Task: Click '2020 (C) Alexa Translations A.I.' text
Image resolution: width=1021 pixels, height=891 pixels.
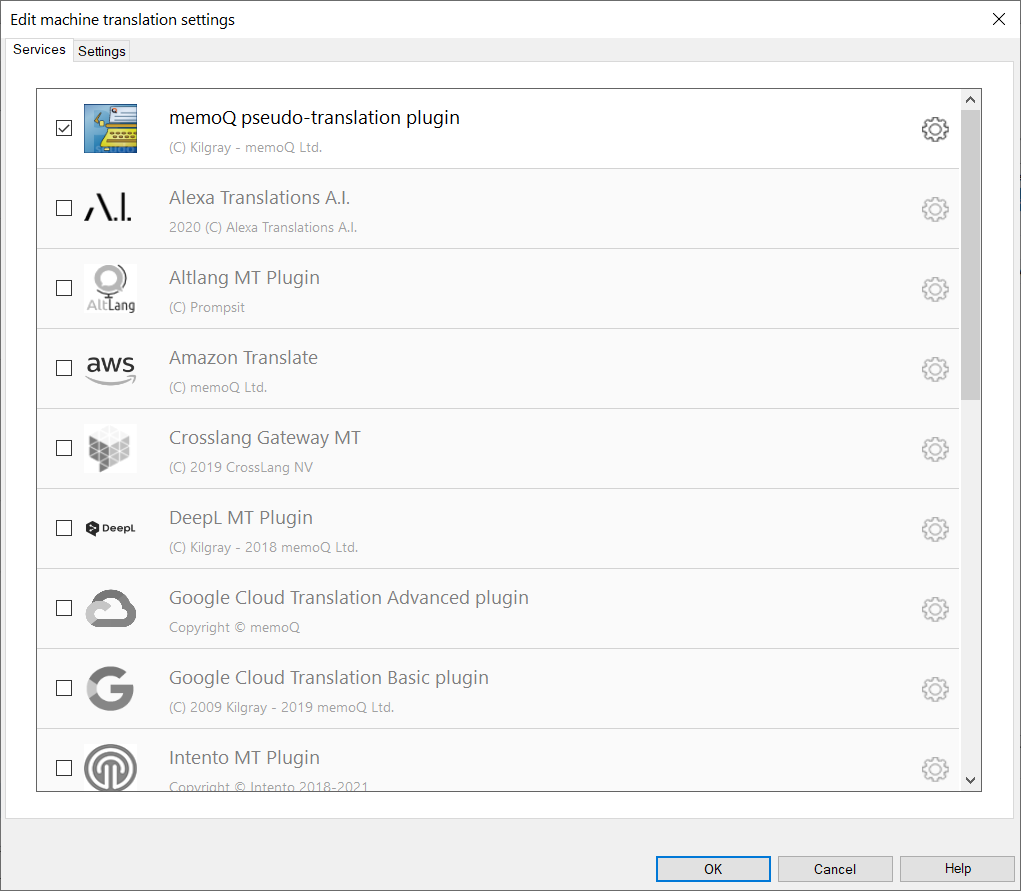Action: [x=263, y=227]
